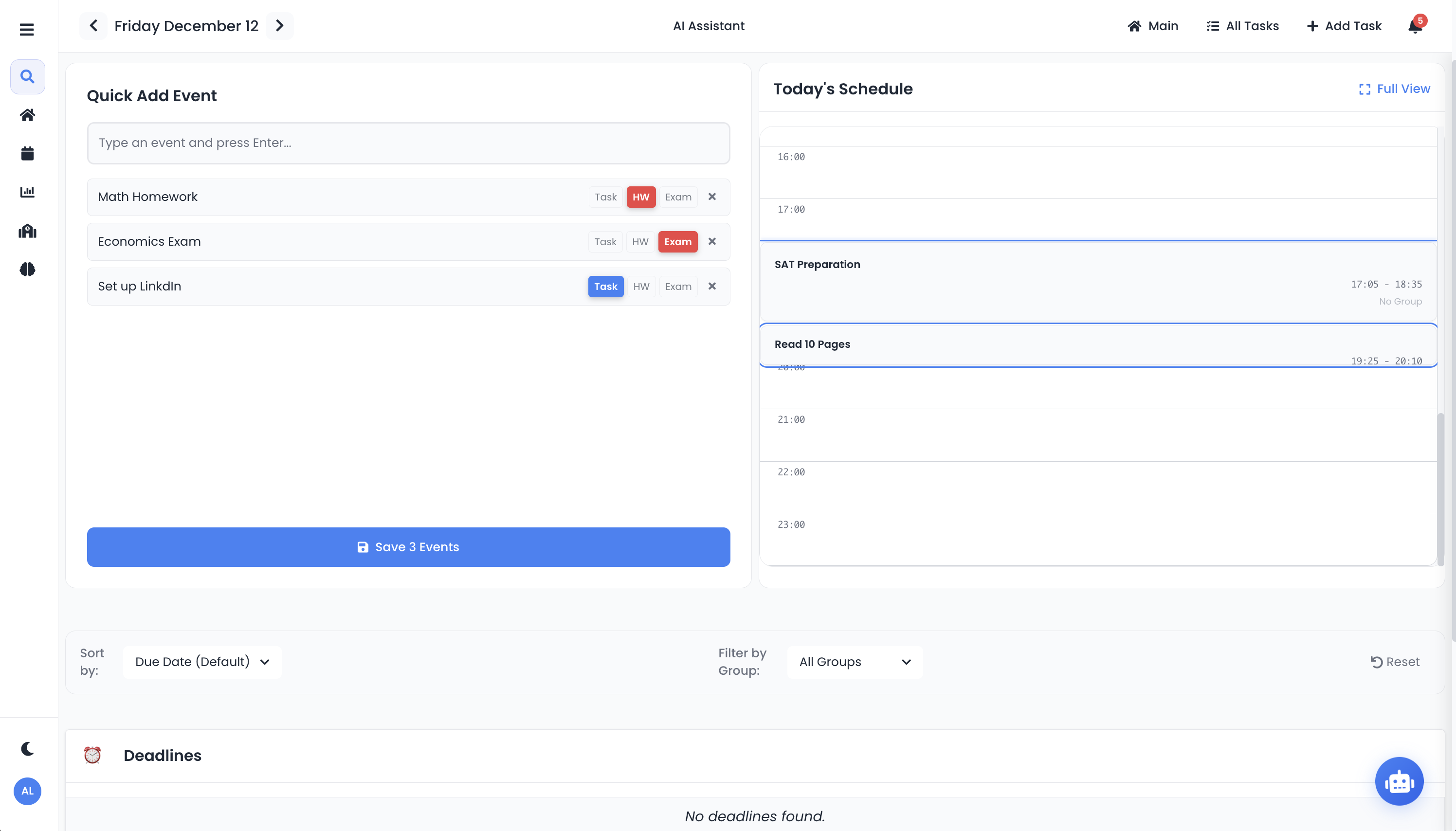Open All Tasks in the top bar
Viewport: 1456px width, 831px height.
coord(1243,26)
